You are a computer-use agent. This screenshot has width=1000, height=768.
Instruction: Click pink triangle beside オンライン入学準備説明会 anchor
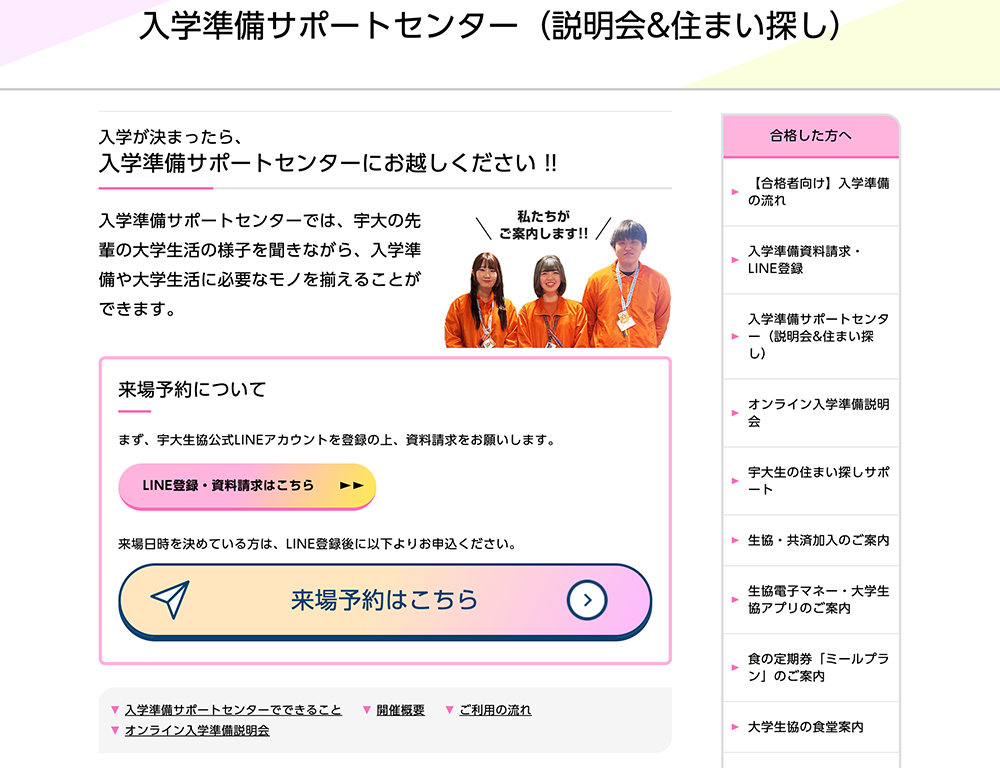115,731
